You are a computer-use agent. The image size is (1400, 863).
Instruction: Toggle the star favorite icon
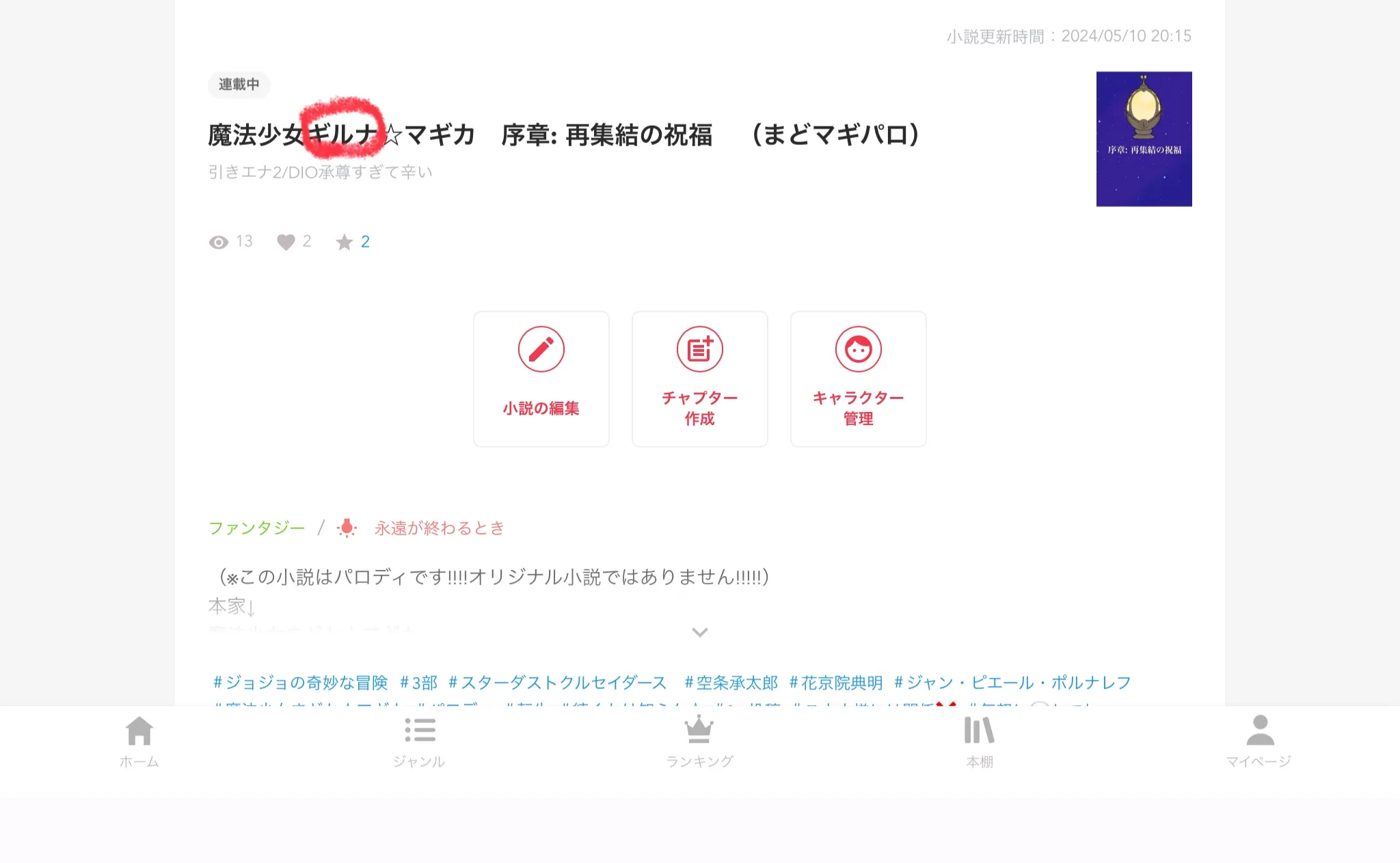tap(345, 242)
